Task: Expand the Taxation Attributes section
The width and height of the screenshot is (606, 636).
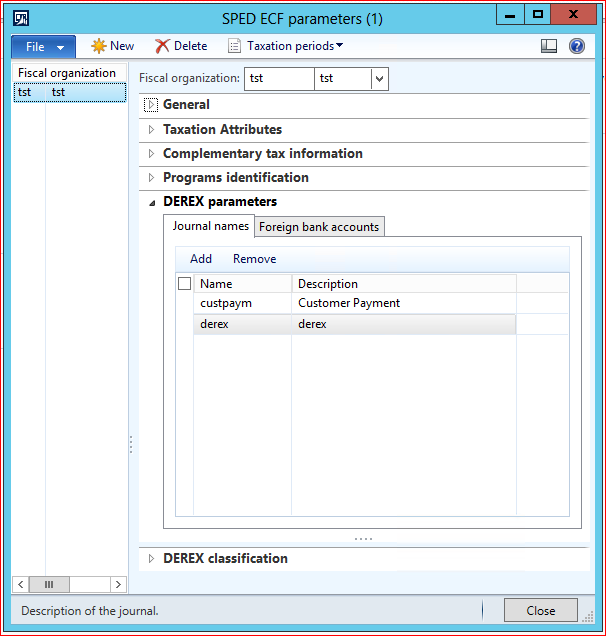Action: tap(151, 129)
